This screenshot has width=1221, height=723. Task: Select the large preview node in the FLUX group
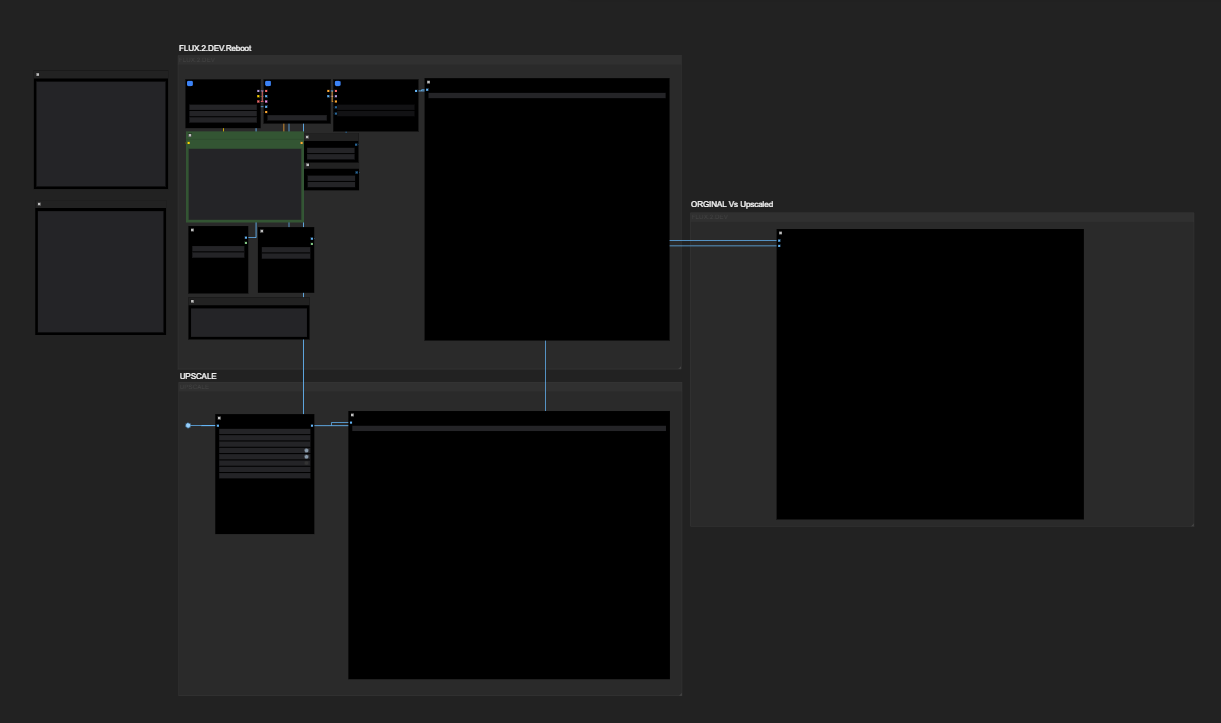pyautogui.click(x=547, y=209)
